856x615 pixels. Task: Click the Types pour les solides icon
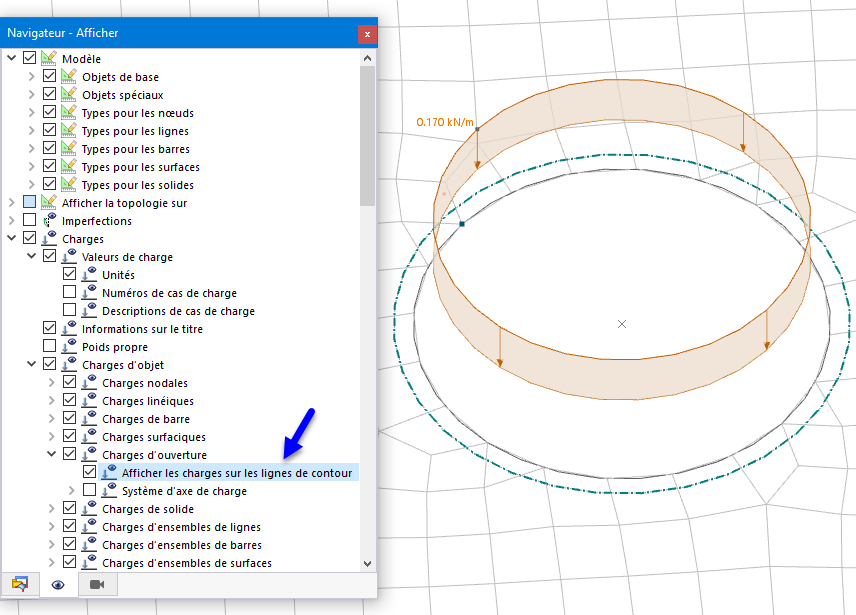[x=69, y=184]
